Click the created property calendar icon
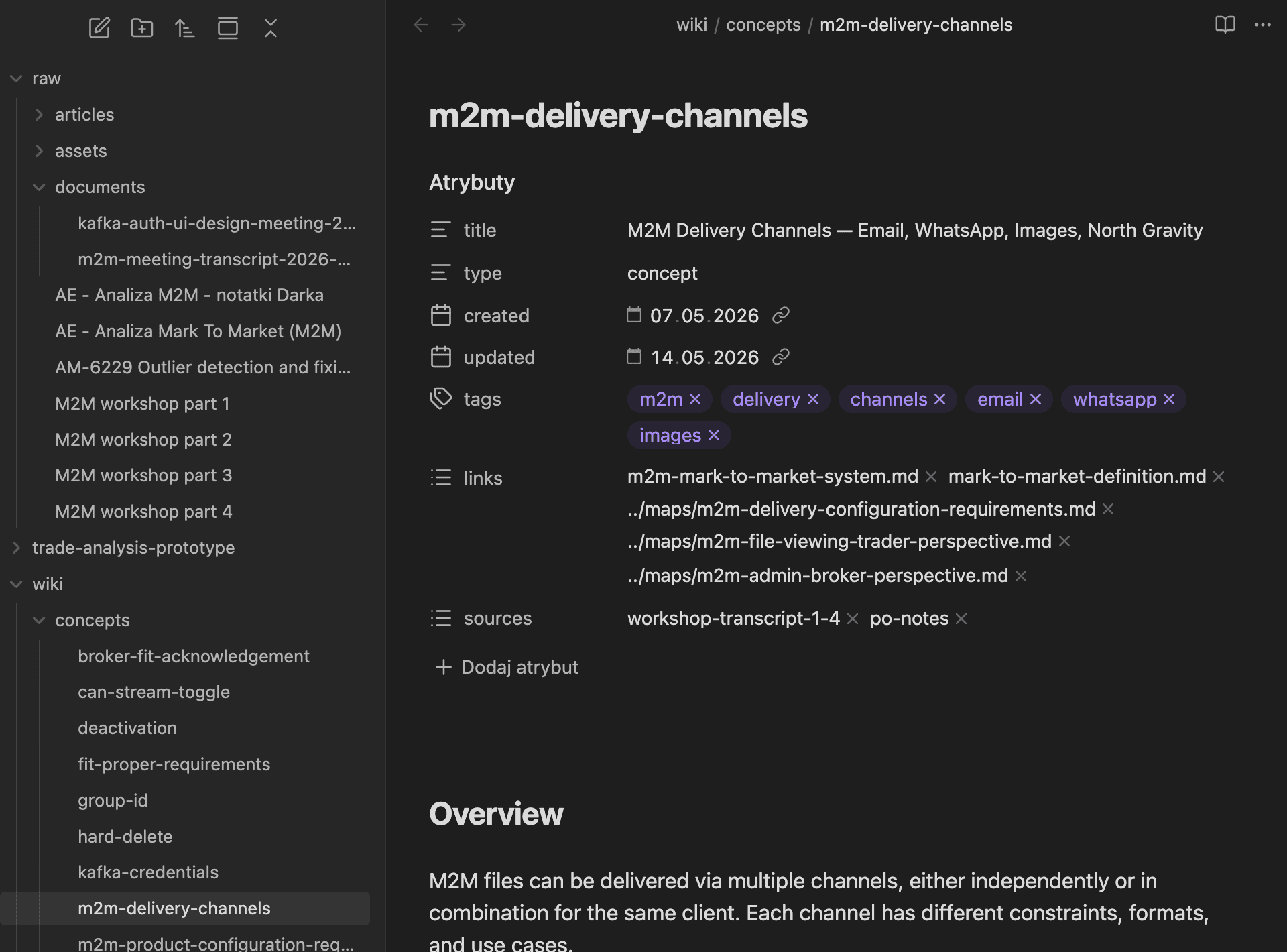This screenshot has width=1287, height=952. (x=440, y=315)
